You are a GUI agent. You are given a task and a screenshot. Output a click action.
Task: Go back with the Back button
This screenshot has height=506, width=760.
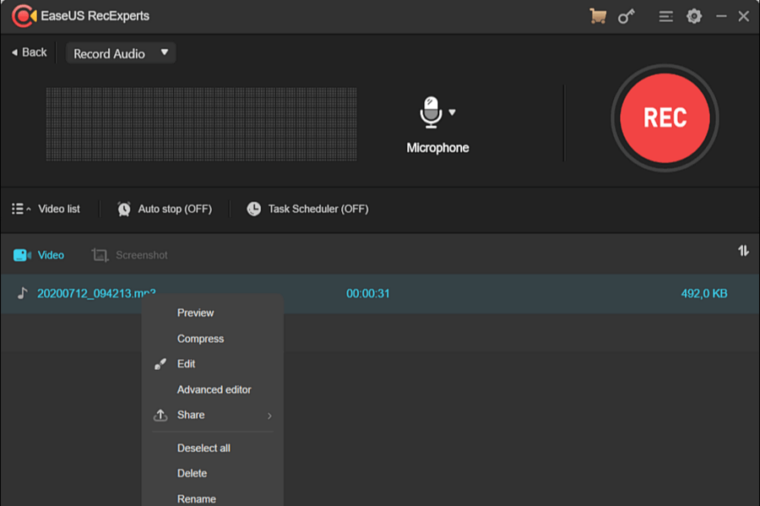[29, 52]
